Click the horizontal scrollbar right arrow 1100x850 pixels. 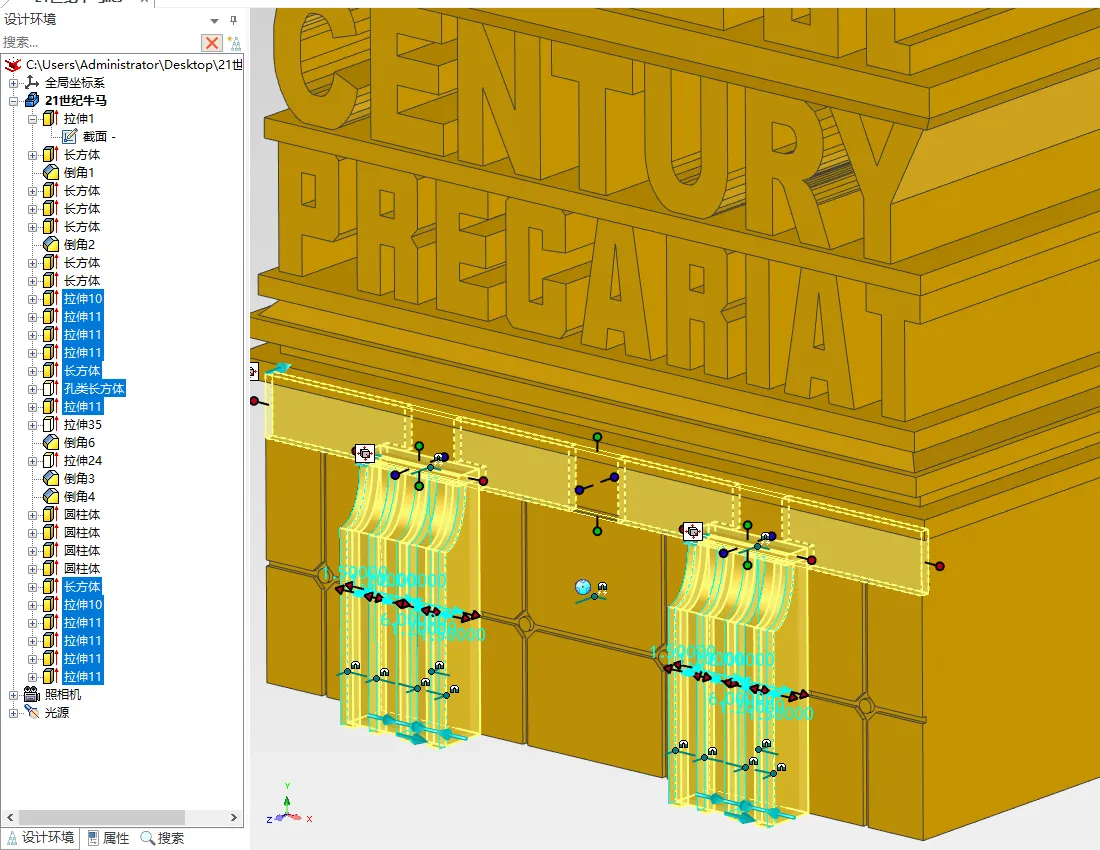(234, 818)
